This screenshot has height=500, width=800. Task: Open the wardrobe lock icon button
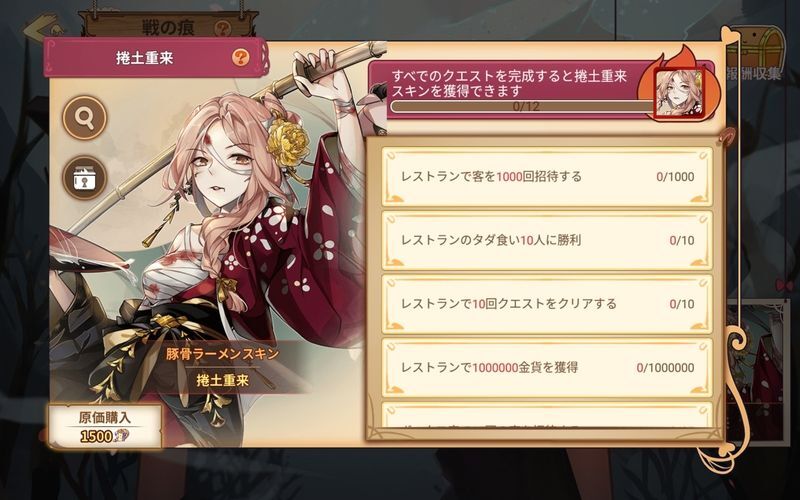pyautogui.click(x=85, y=178)
